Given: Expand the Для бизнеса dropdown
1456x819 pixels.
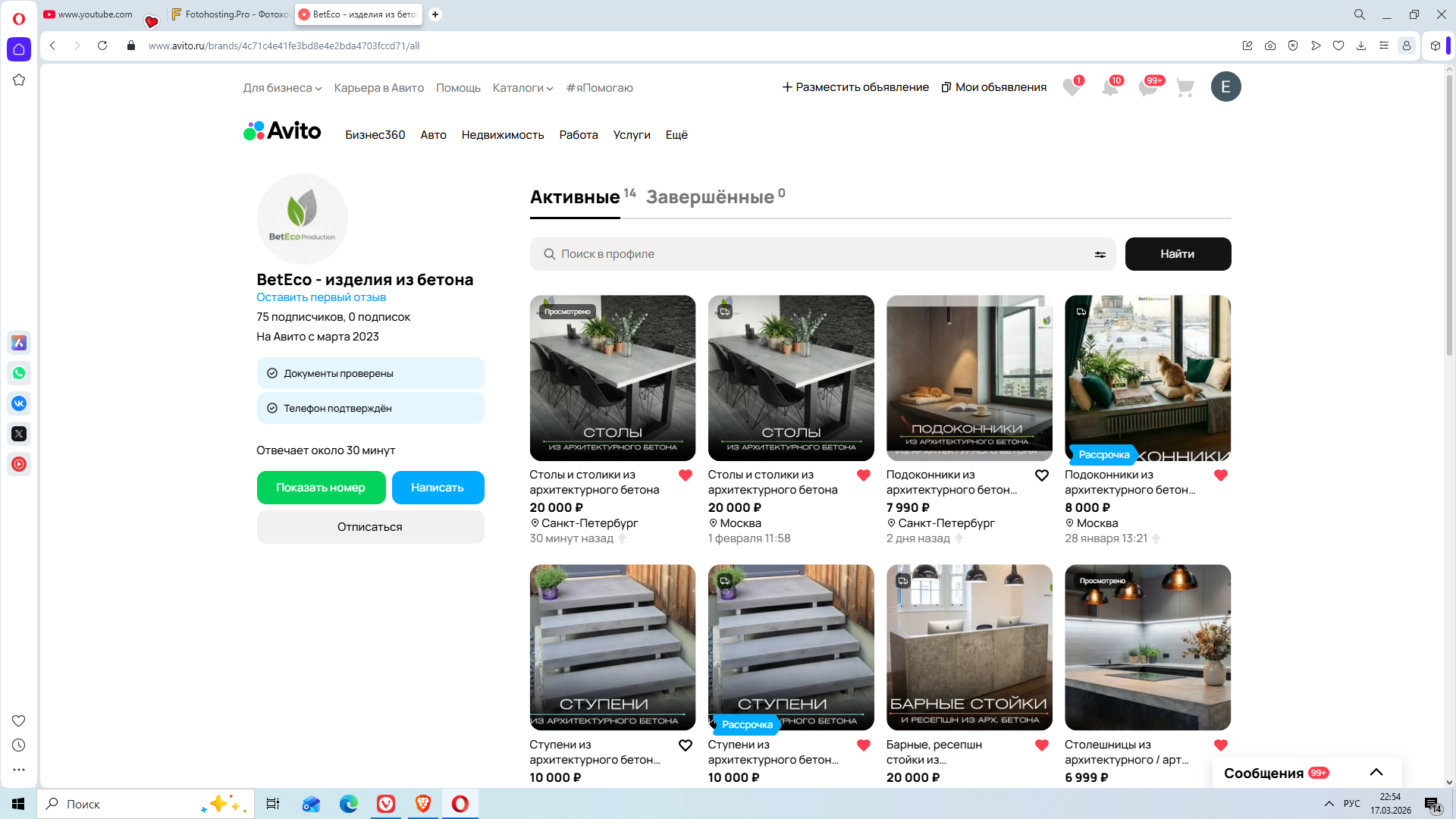Looking at the screenshot, I should point(282,88).
